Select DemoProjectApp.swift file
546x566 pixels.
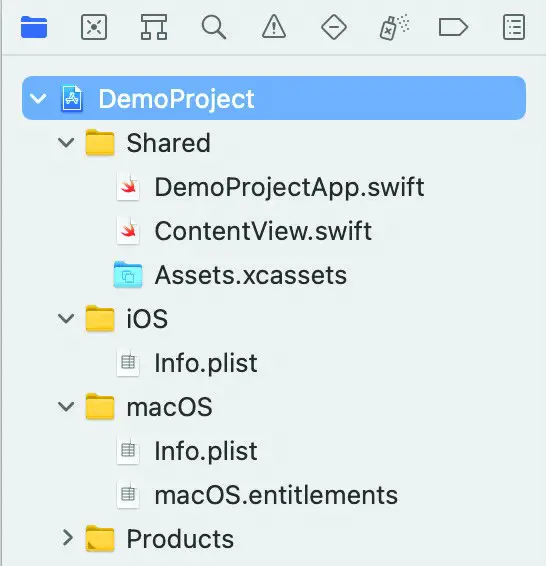click(270, 187)
